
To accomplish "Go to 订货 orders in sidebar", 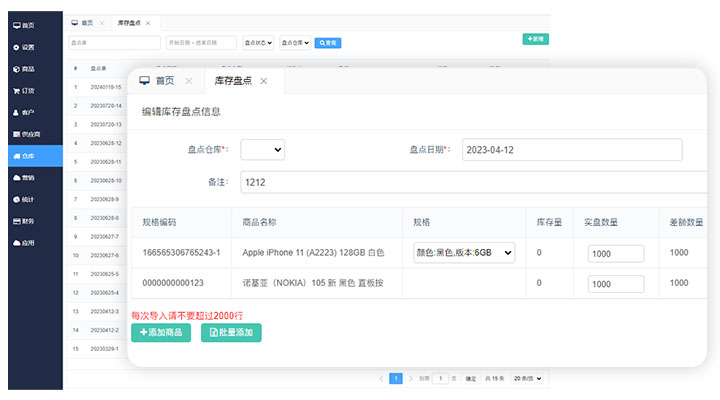I will [x=28, y=91].
